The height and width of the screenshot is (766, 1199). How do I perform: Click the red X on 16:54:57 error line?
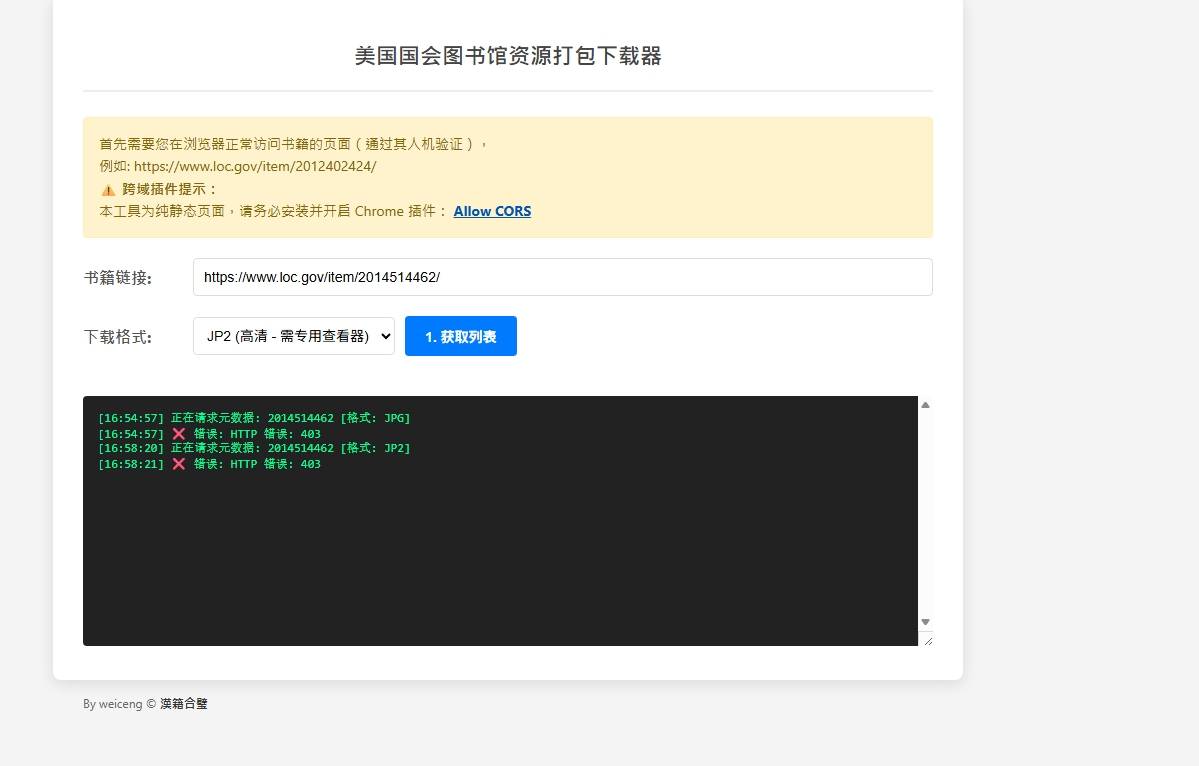click(x=179, y=433)
